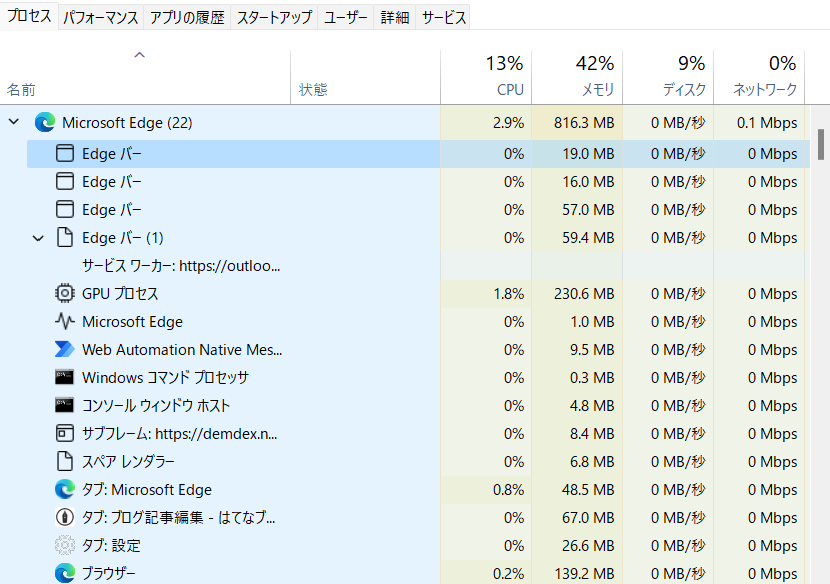
Task: Click the Edge icon of ブラウザー row
Action: coord(65,573)
